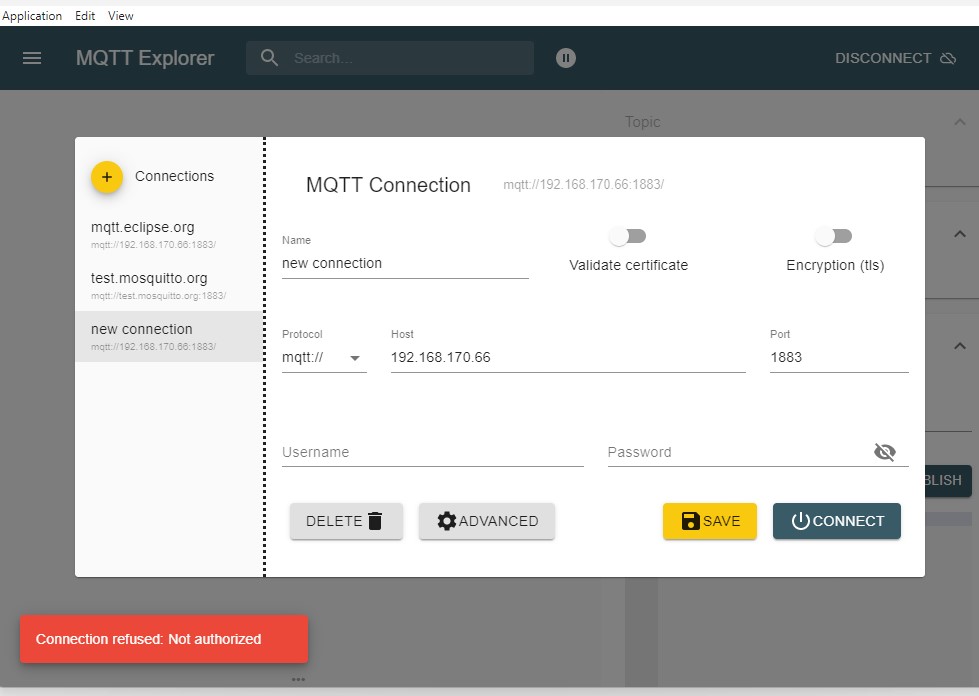Click the Save button with floppy icon

709,521
